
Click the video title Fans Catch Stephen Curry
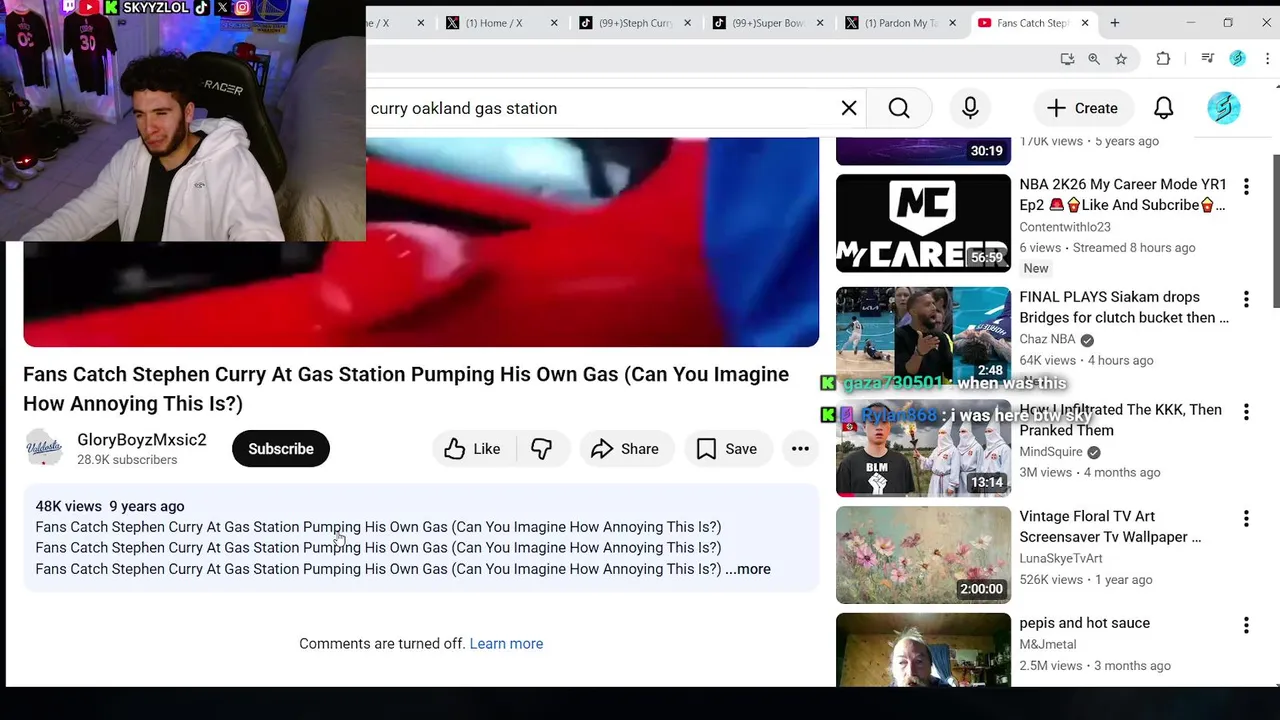pyautogui.click(x=406, y=388)
